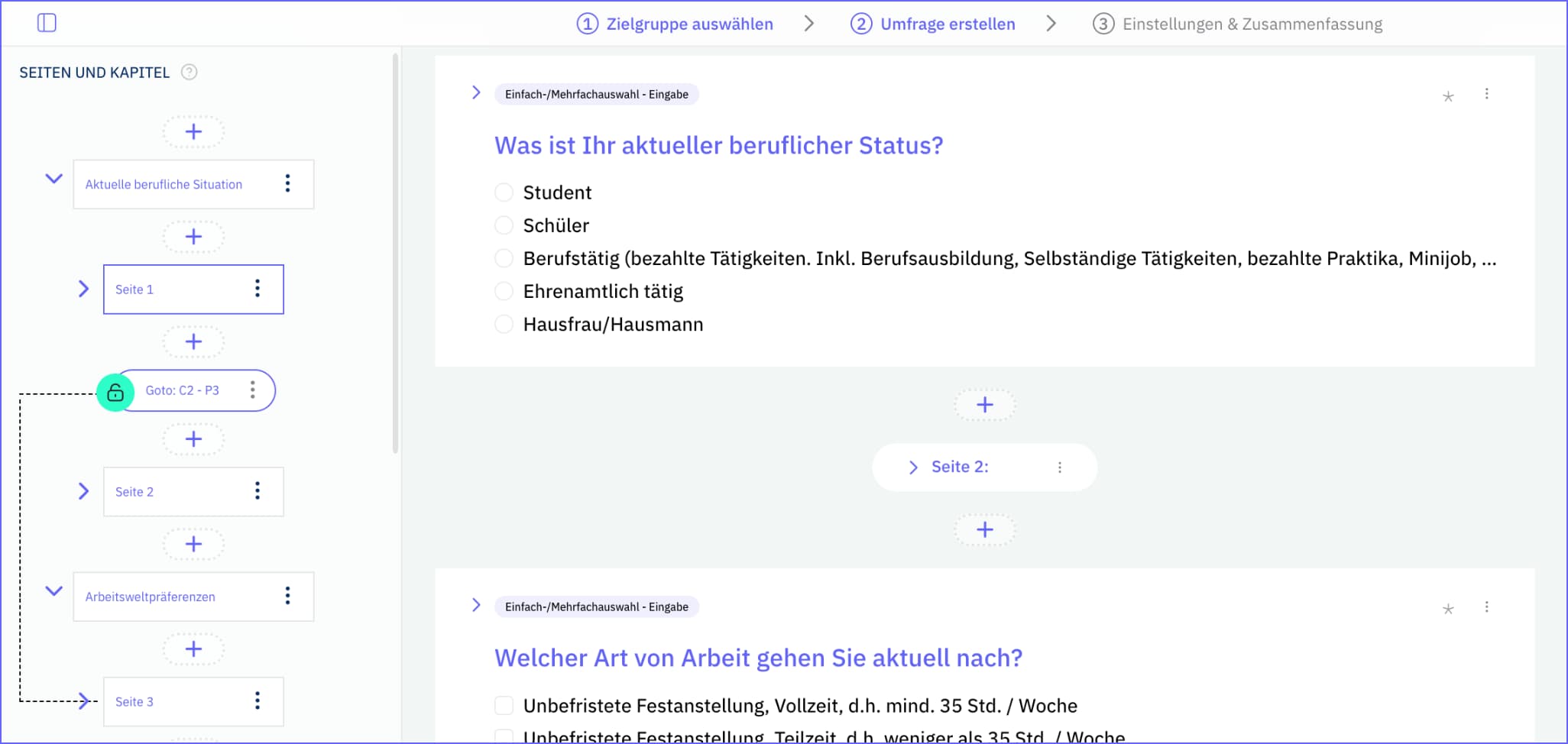
Task: Select the Schüler radio option
Action: point(504,225)
